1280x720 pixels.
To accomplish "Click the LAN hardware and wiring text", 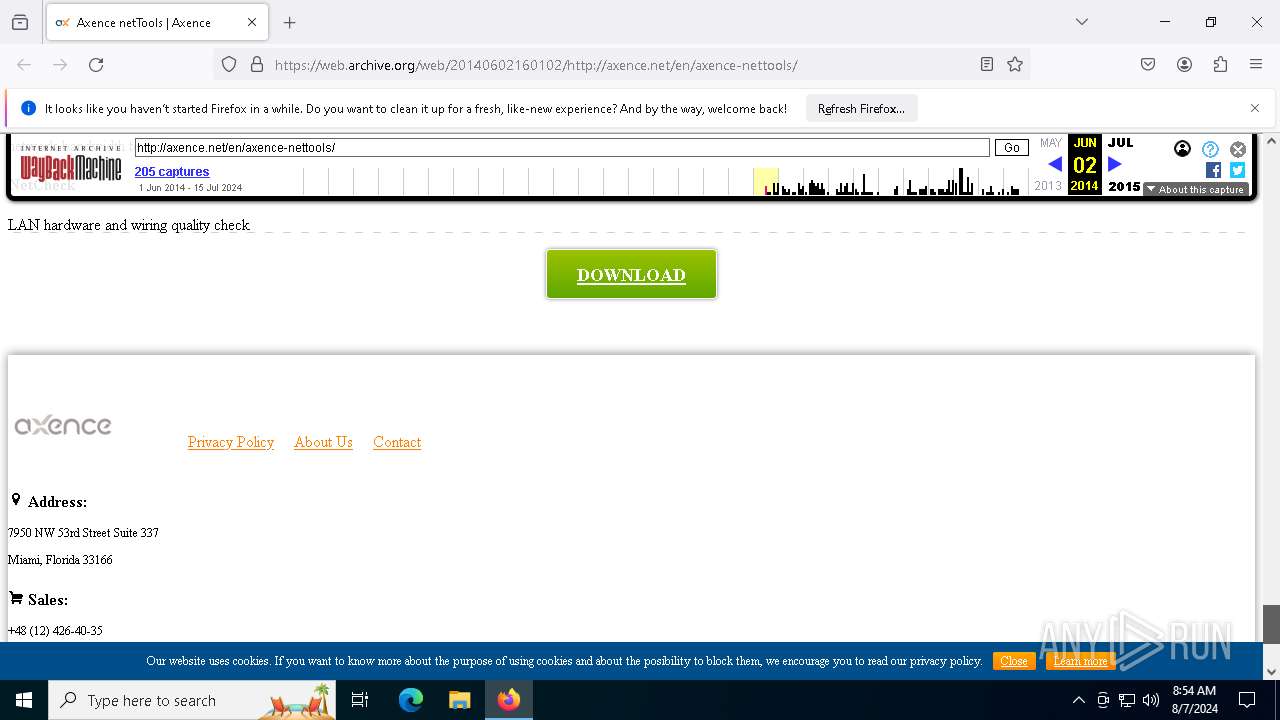I will [x=128, y=225].
